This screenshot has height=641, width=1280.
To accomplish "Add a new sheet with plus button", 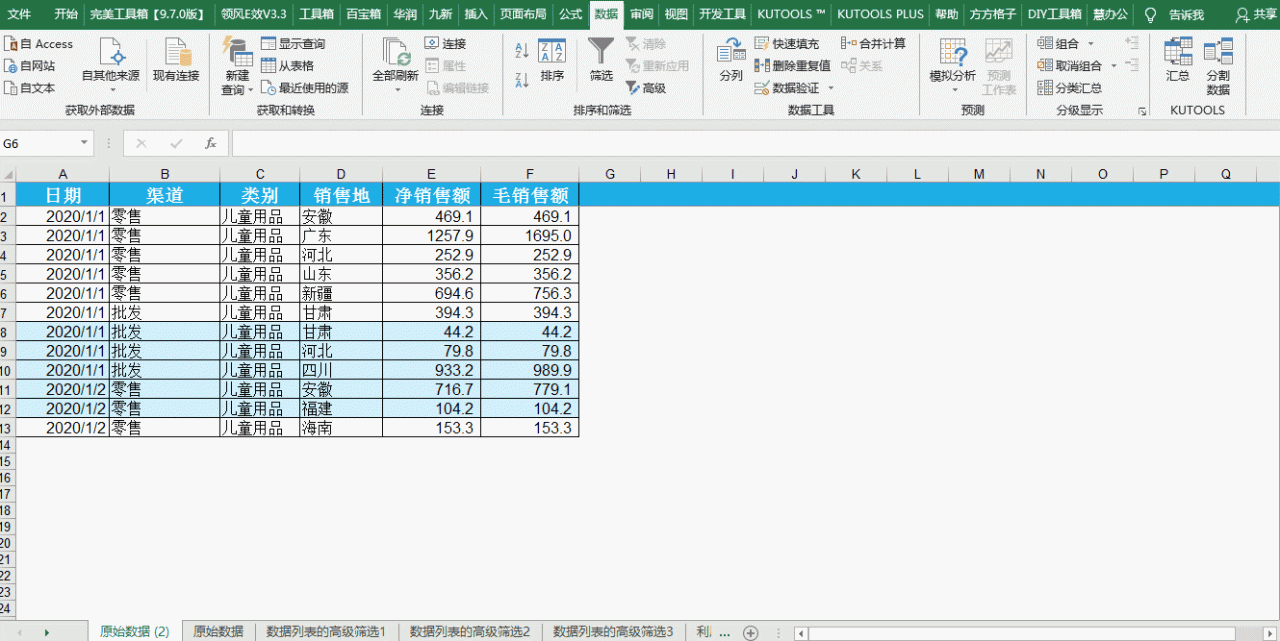I will click(x=751, y=632).
